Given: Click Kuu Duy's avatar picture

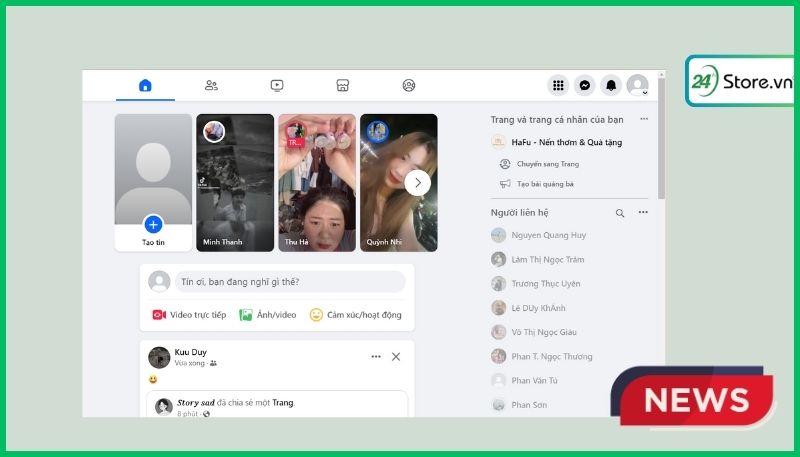Looking at the screenshot, I should [x=159, y=358].
